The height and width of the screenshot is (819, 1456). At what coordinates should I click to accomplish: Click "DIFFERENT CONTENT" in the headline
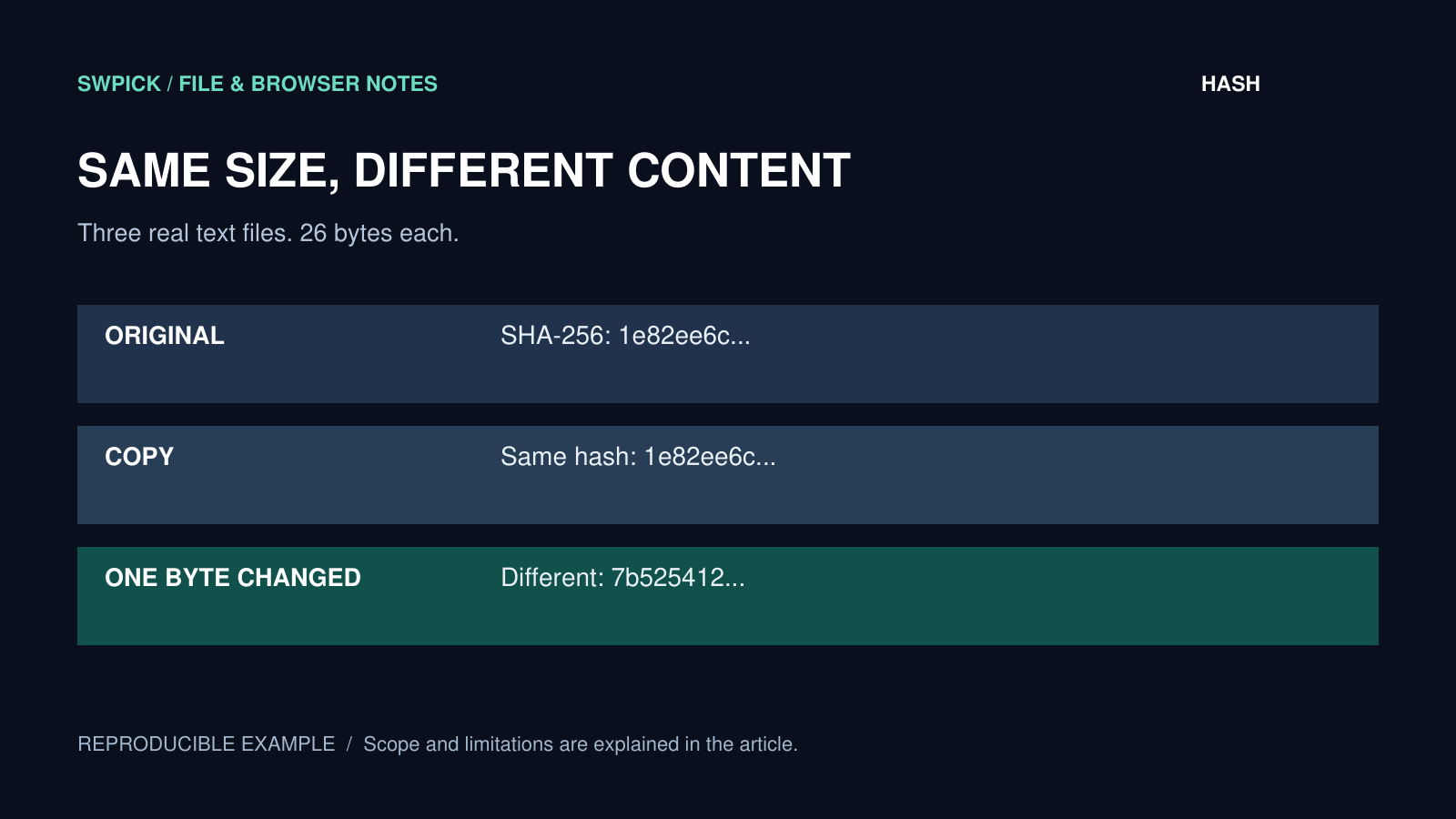[x=602, y=170]
